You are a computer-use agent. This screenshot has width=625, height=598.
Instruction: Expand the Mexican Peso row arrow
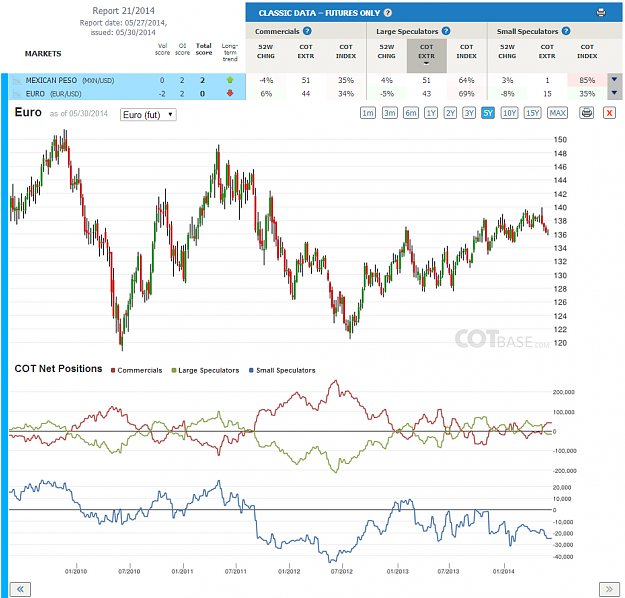[x=614, y=79]
